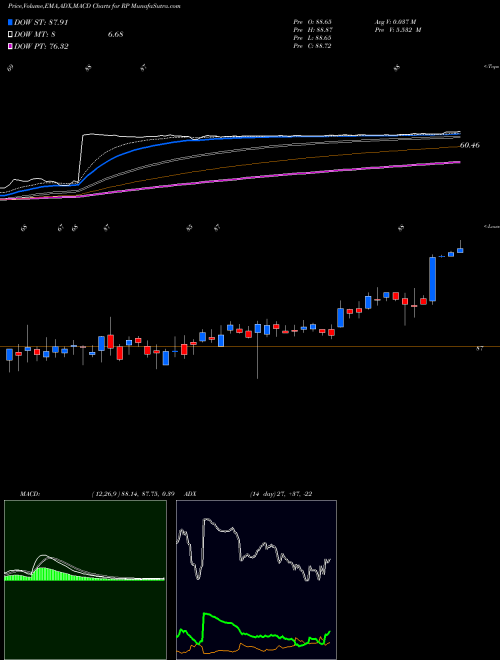Image resolution: width=500 pixels, height=660 pixels.
Task: Click the 'Pre C: 88.72' close value
Action: (x=312, y=46)
